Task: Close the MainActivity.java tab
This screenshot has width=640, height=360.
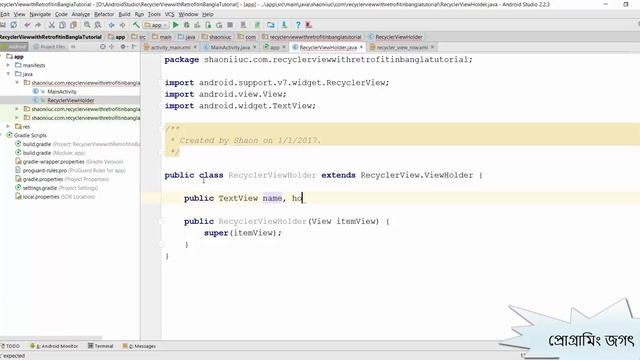Action: (254, 47)
